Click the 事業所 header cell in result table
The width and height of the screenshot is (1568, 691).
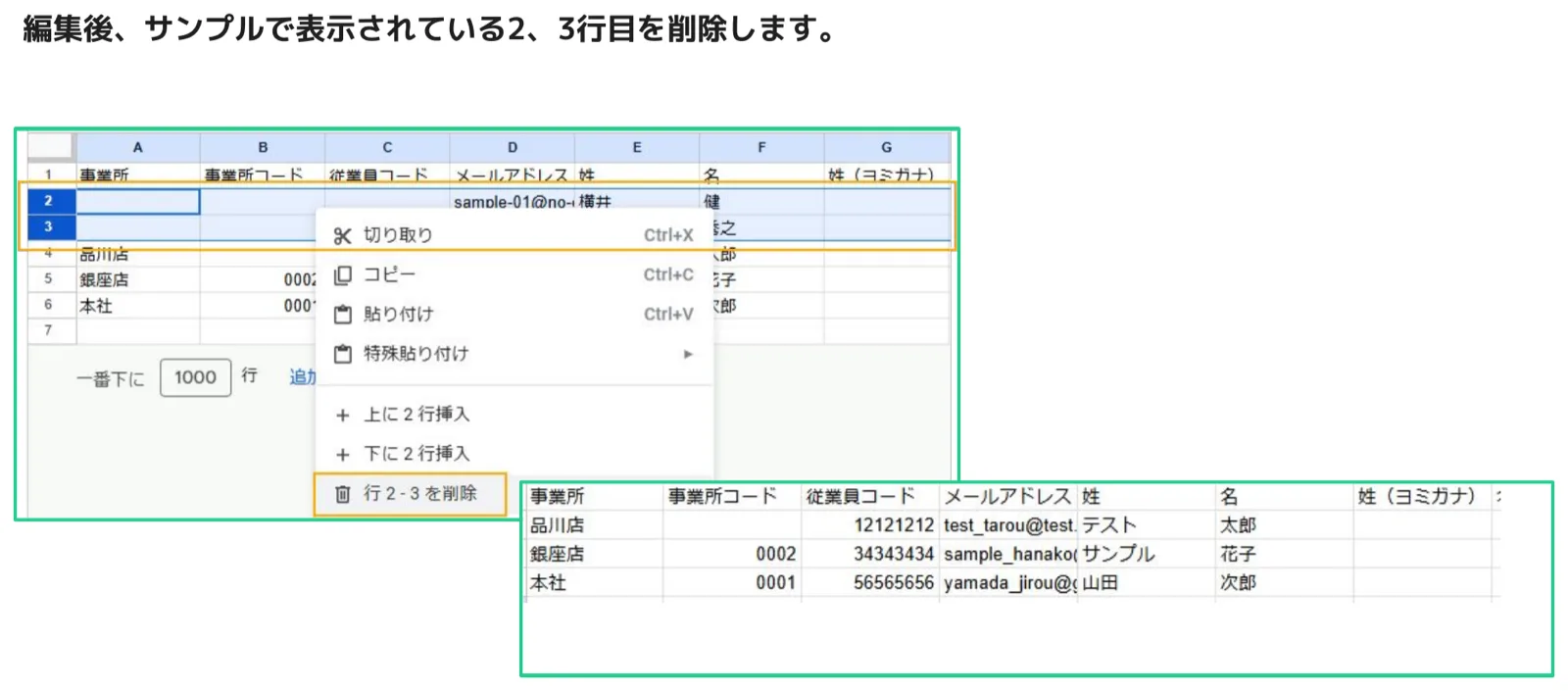[x=594, y=497]
